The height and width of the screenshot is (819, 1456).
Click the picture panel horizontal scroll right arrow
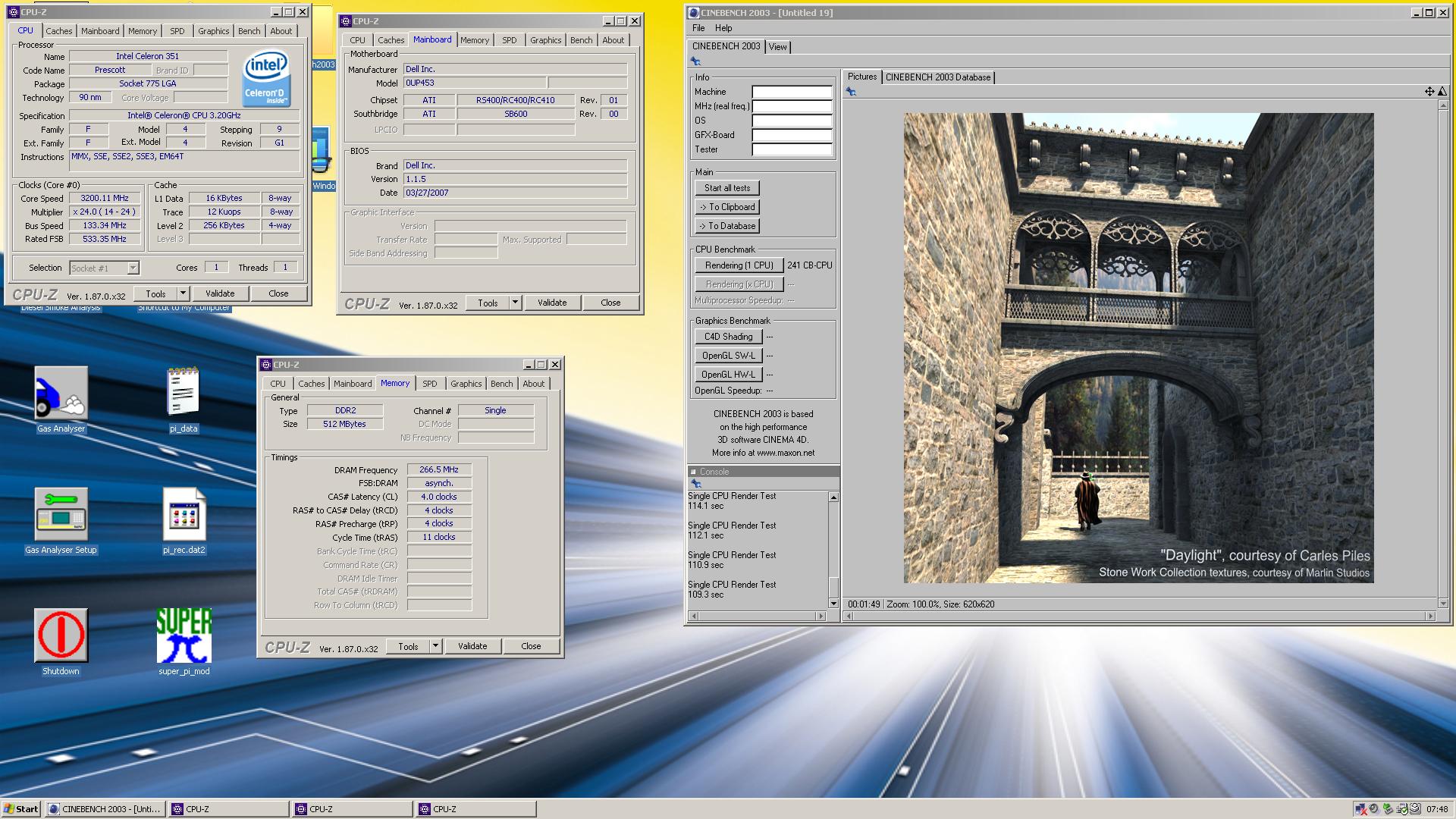pos(1430,617)
